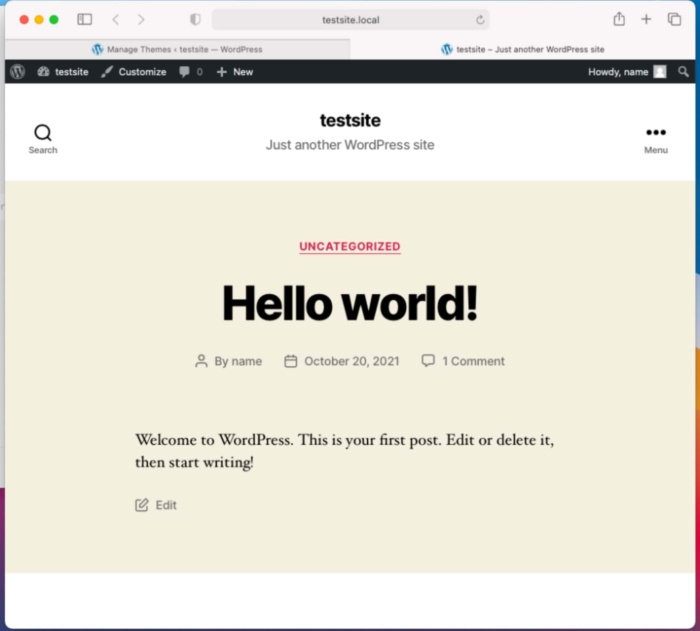Switch to the Manage Themes tab
The image size is (700, 631).
(x=177, y=49)
